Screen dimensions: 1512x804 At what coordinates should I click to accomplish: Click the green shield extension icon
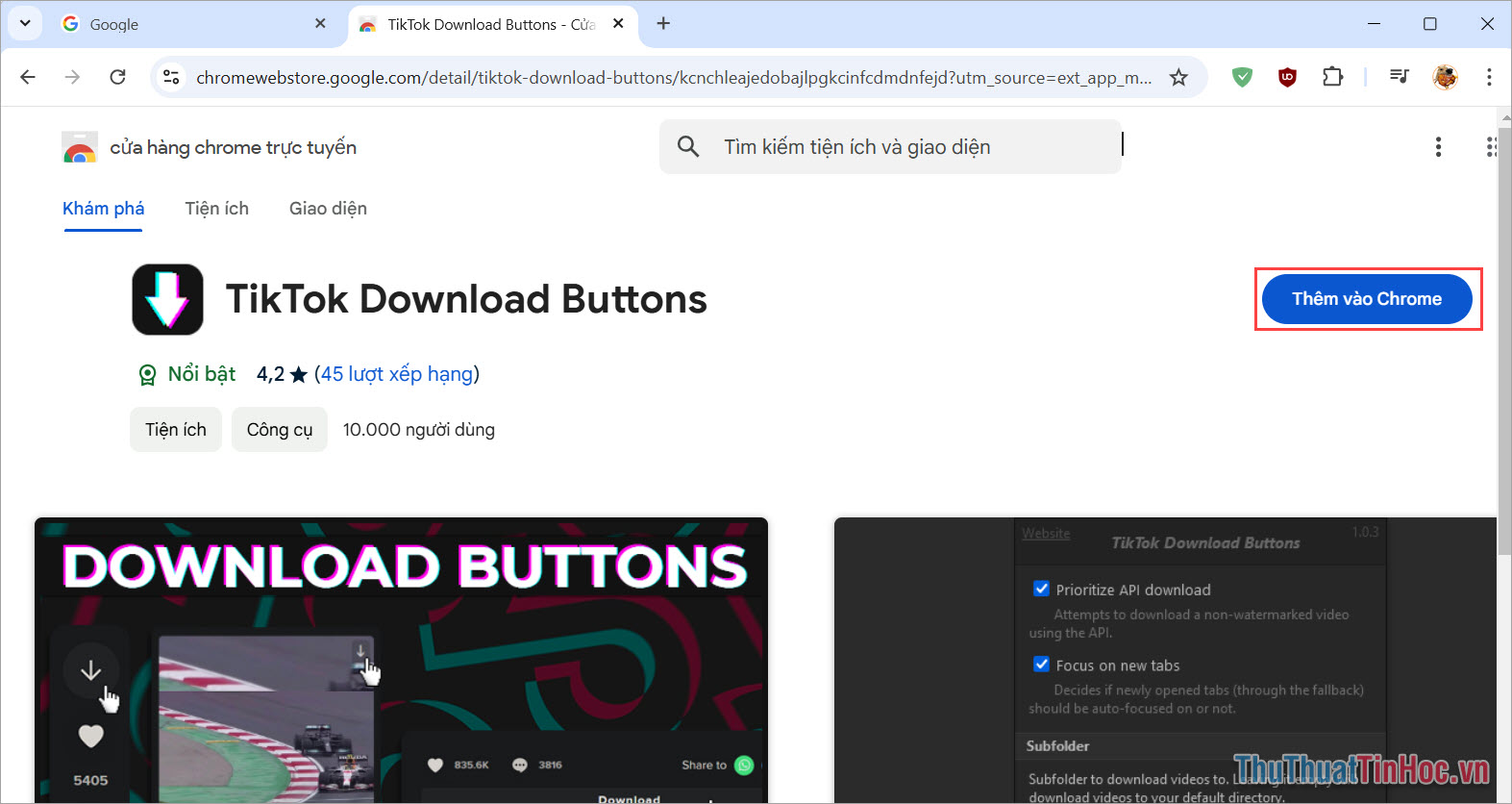tap(1242, 77)
